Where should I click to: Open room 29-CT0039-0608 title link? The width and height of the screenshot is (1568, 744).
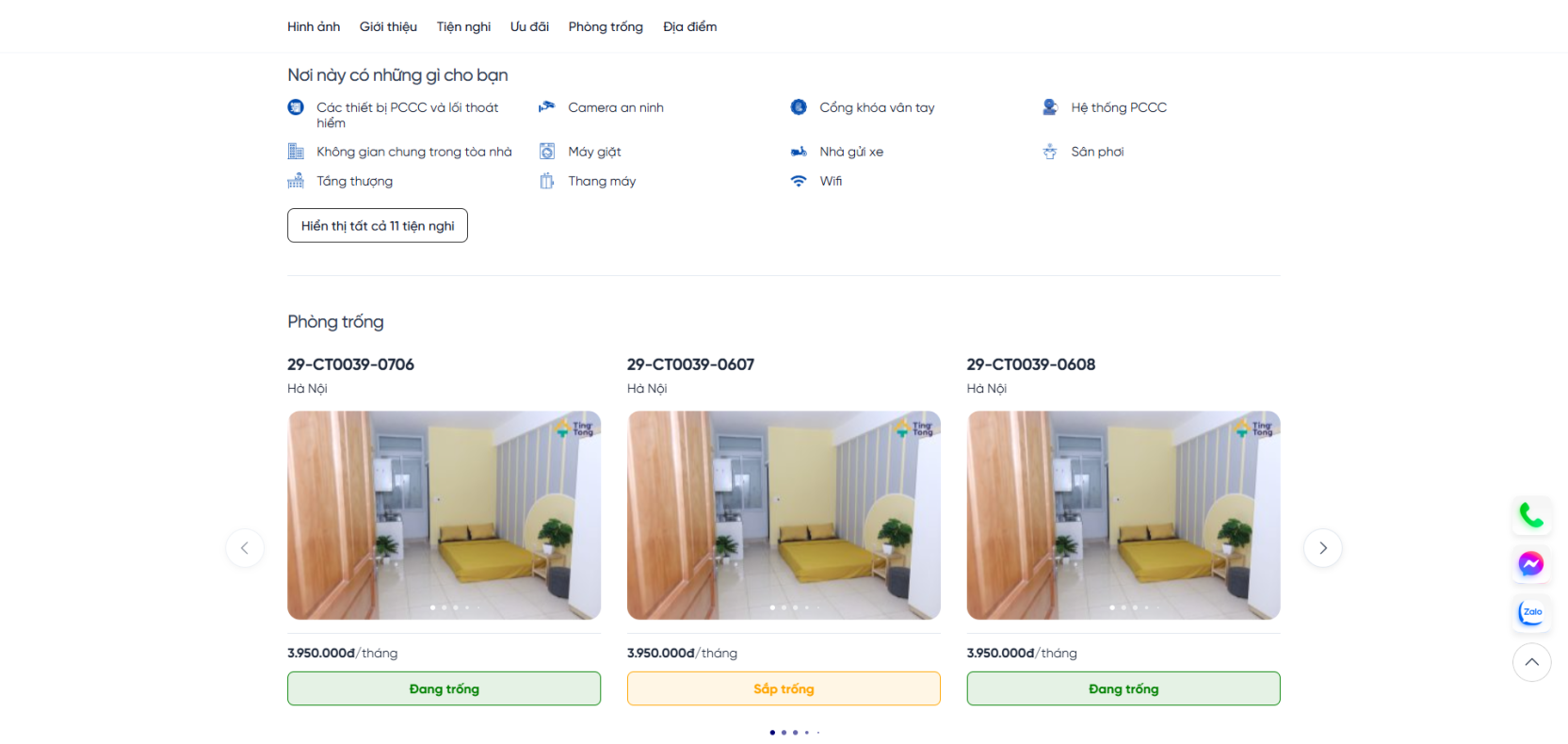(x=1031, y=364)
